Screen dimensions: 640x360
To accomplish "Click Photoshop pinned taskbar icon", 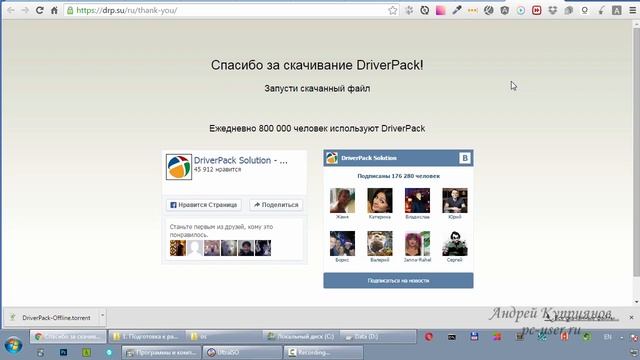I will tap(63, 352).
